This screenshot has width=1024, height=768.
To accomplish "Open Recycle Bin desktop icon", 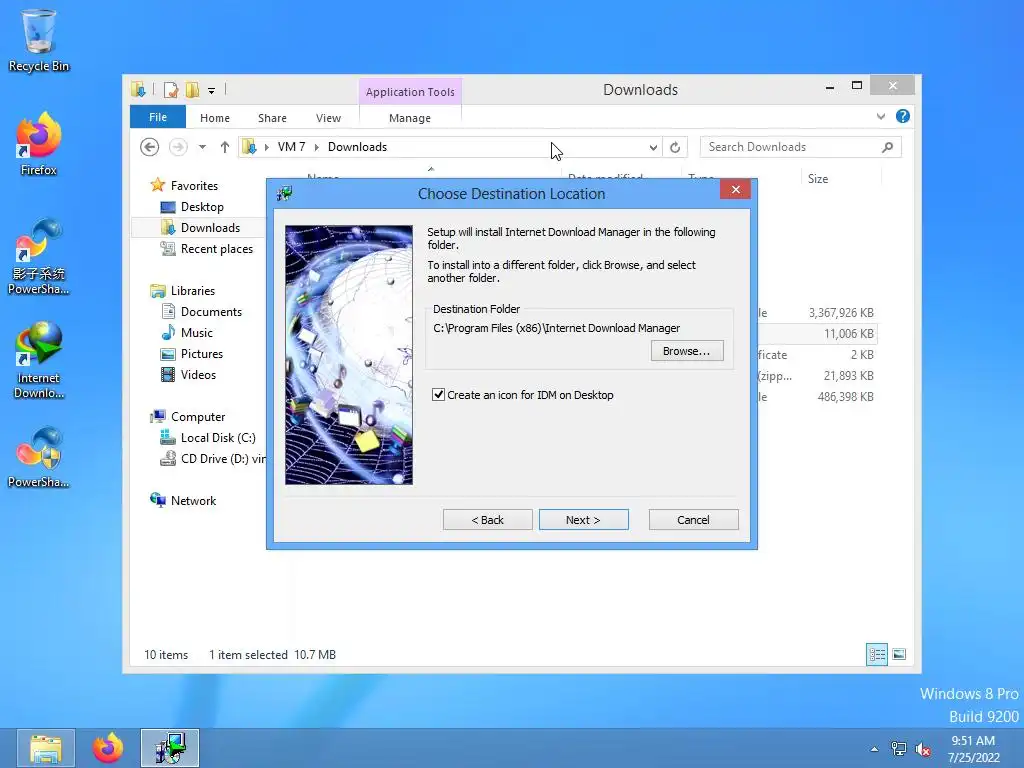I will coord(39,40).
